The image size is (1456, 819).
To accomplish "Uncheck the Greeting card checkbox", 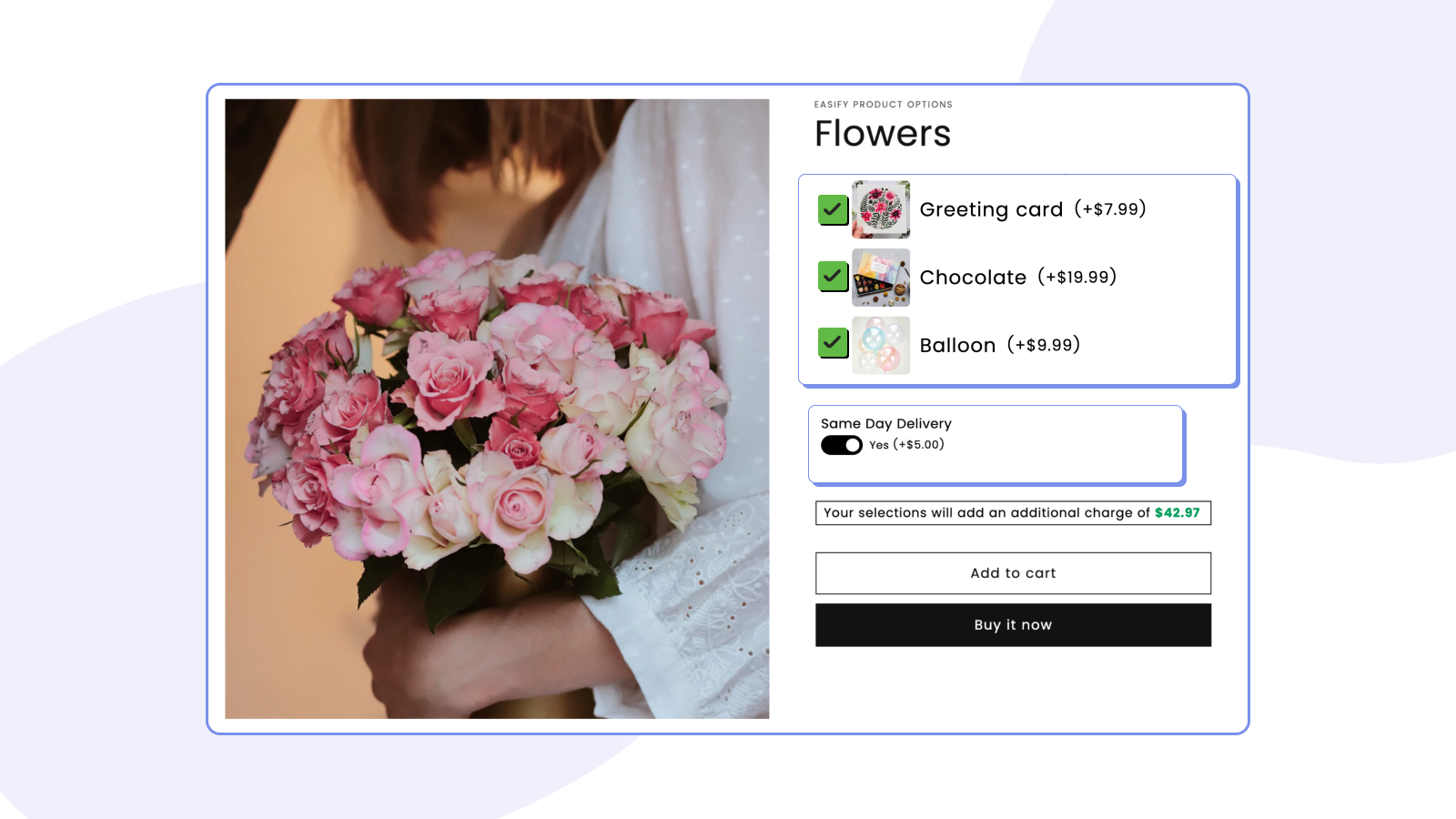I will (833, 209).
